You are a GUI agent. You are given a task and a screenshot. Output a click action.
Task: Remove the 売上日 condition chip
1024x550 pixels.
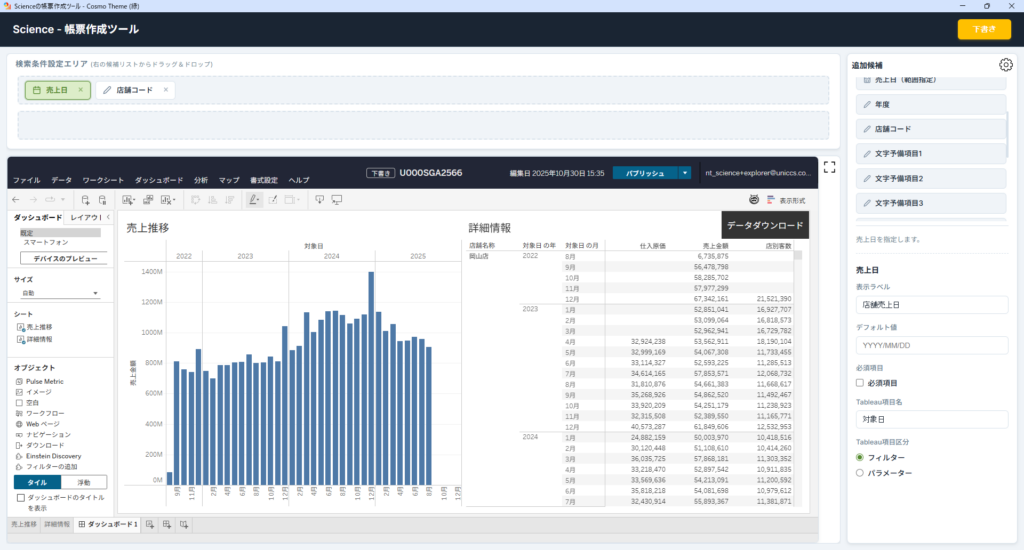click(81, 90)
